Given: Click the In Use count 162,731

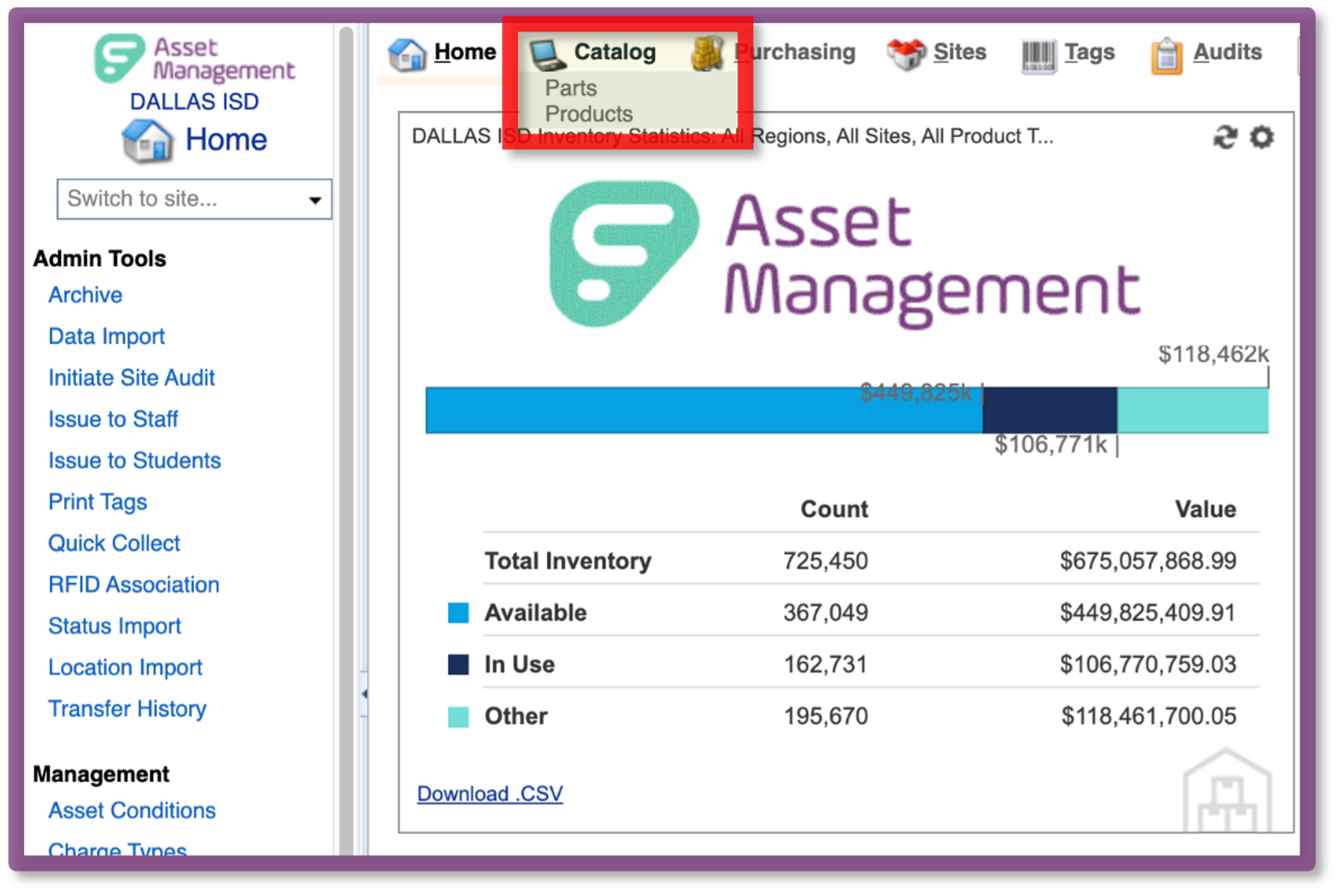Looking at the screenshot, I should coord(825,665).
